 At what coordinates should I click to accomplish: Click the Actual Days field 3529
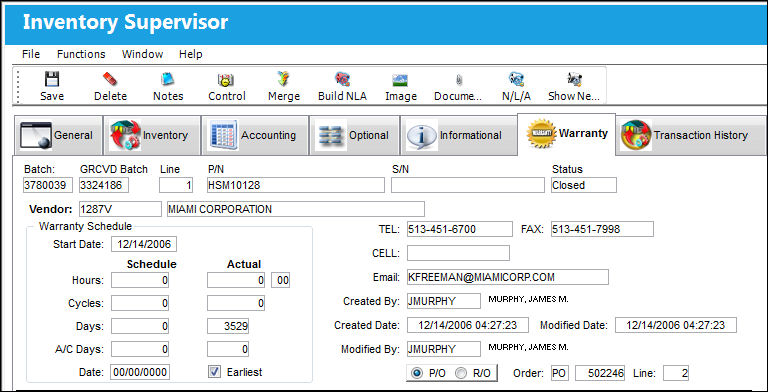228,326
